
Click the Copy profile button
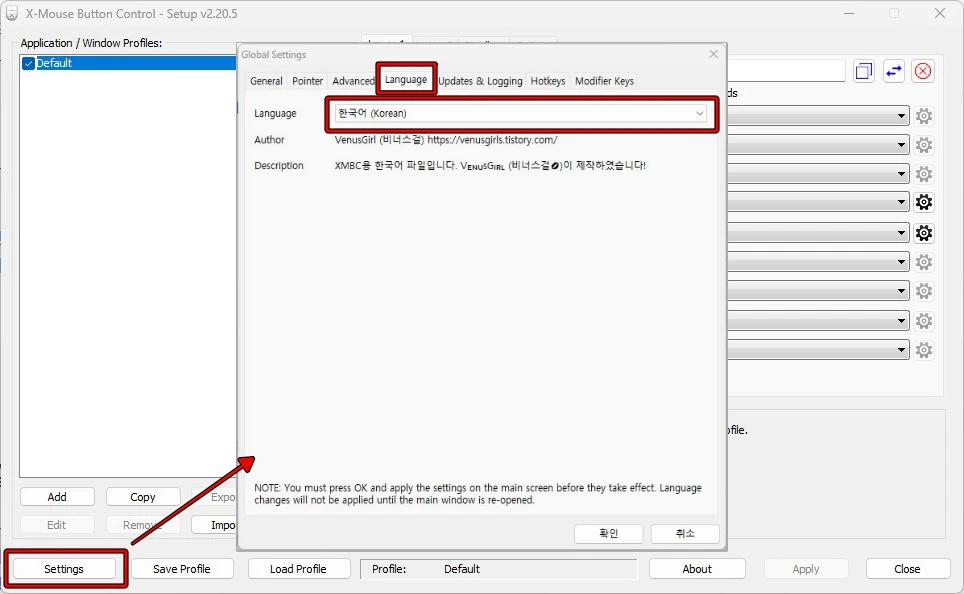tap(143, 497)
